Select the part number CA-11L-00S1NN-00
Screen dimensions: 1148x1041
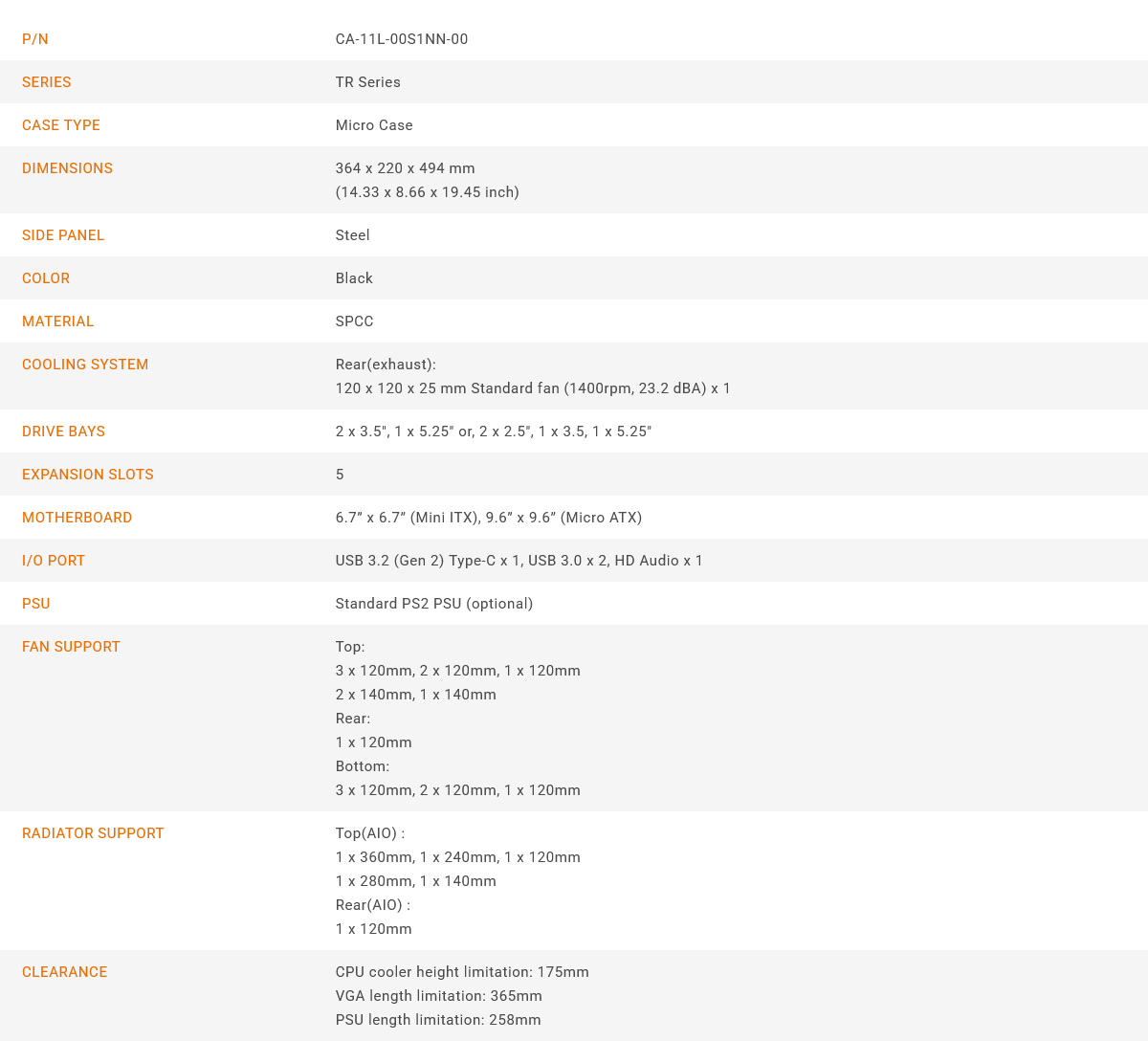coord(402,39)
